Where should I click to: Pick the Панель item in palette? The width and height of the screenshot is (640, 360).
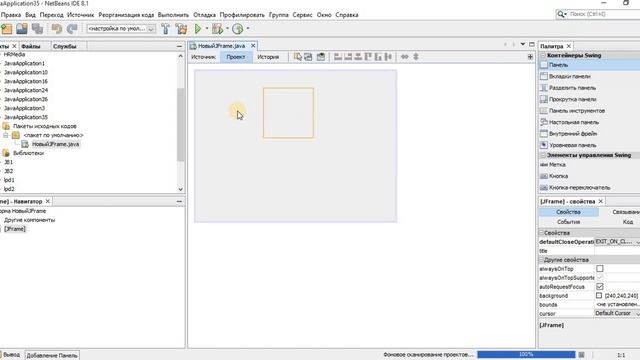coord(589,65)
